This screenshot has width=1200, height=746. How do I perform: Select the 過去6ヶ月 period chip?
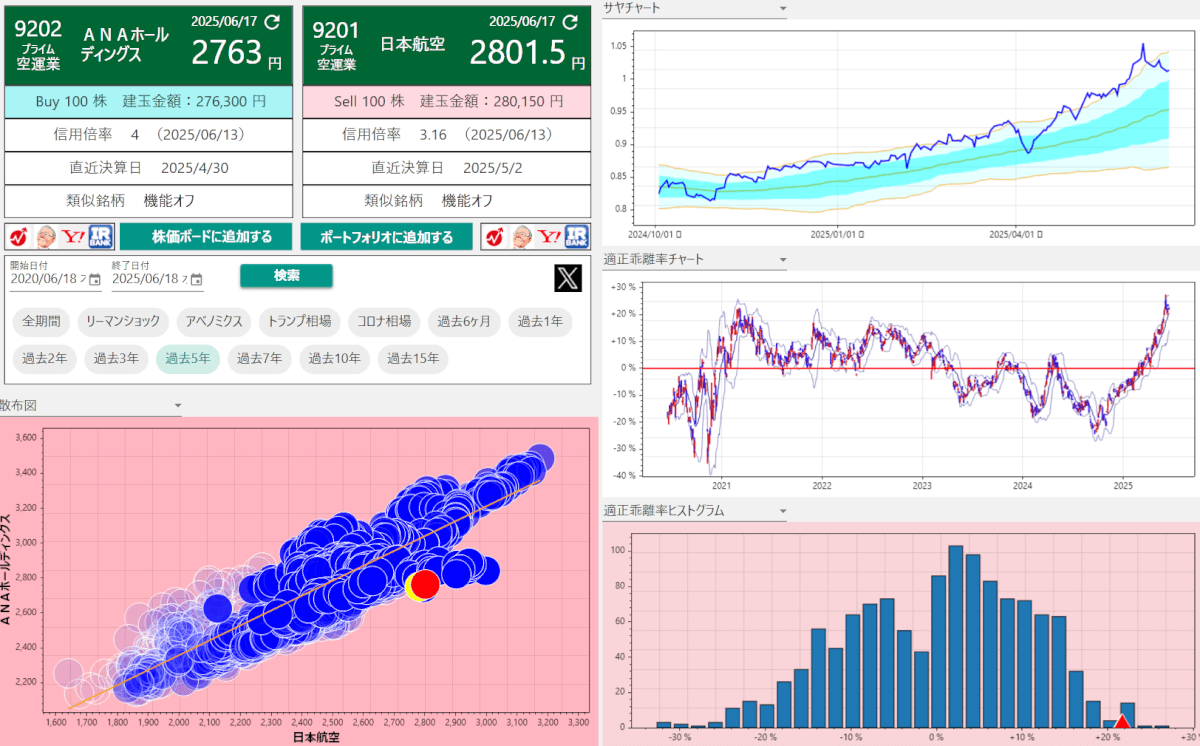pyautogui.click(x=465, y=322)
